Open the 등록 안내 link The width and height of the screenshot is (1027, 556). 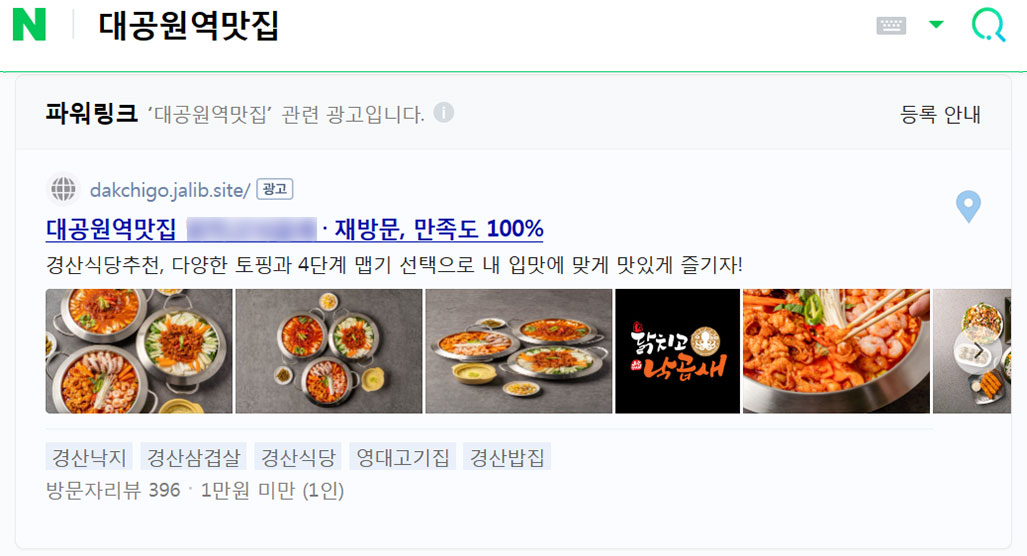(940, 115)
